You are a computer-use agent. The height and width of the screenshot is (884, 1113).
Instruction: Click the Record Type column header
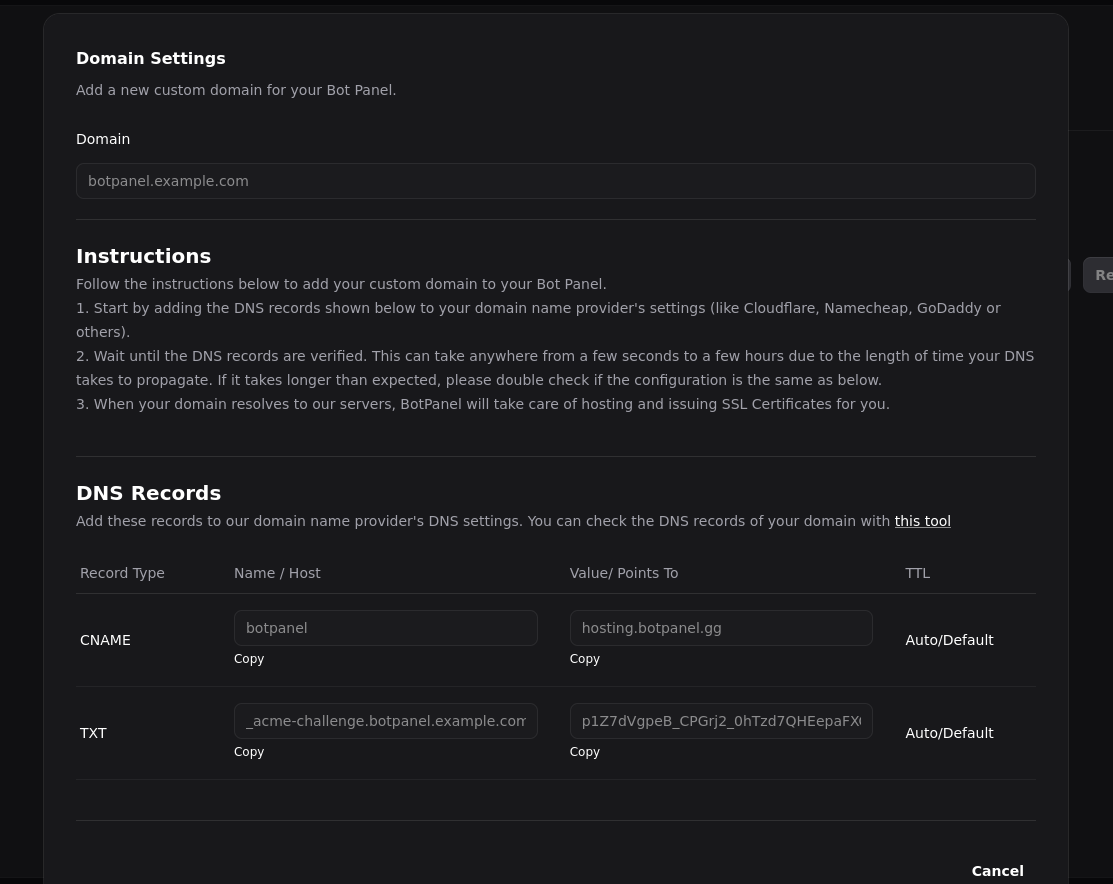tap(122, 573)
